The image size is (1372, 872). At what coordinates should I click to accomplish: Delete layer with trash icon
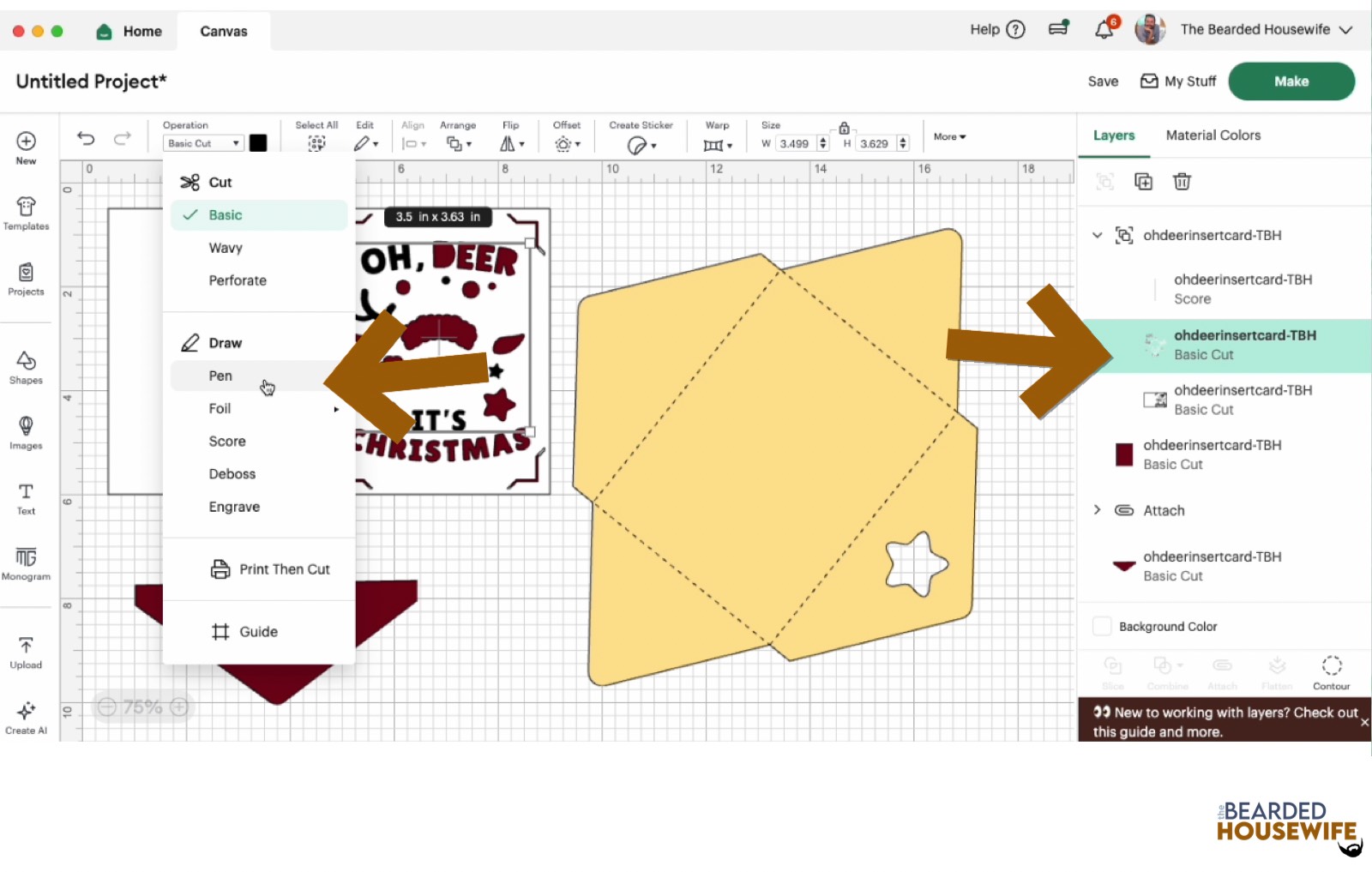(1182, 182)
